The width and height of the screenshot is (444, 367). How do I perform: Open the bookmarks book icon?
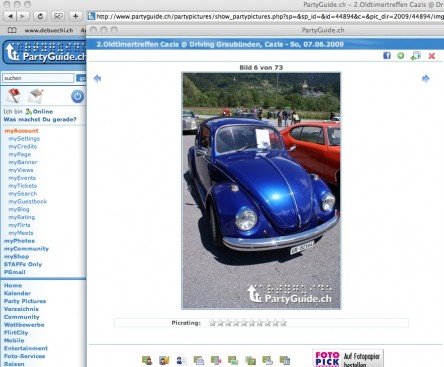[x=12, y=30]
